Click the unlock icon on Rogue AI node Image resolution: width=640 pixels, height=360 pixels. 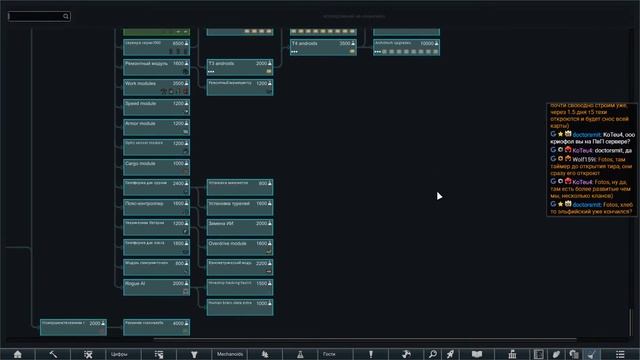pos(186,291)
